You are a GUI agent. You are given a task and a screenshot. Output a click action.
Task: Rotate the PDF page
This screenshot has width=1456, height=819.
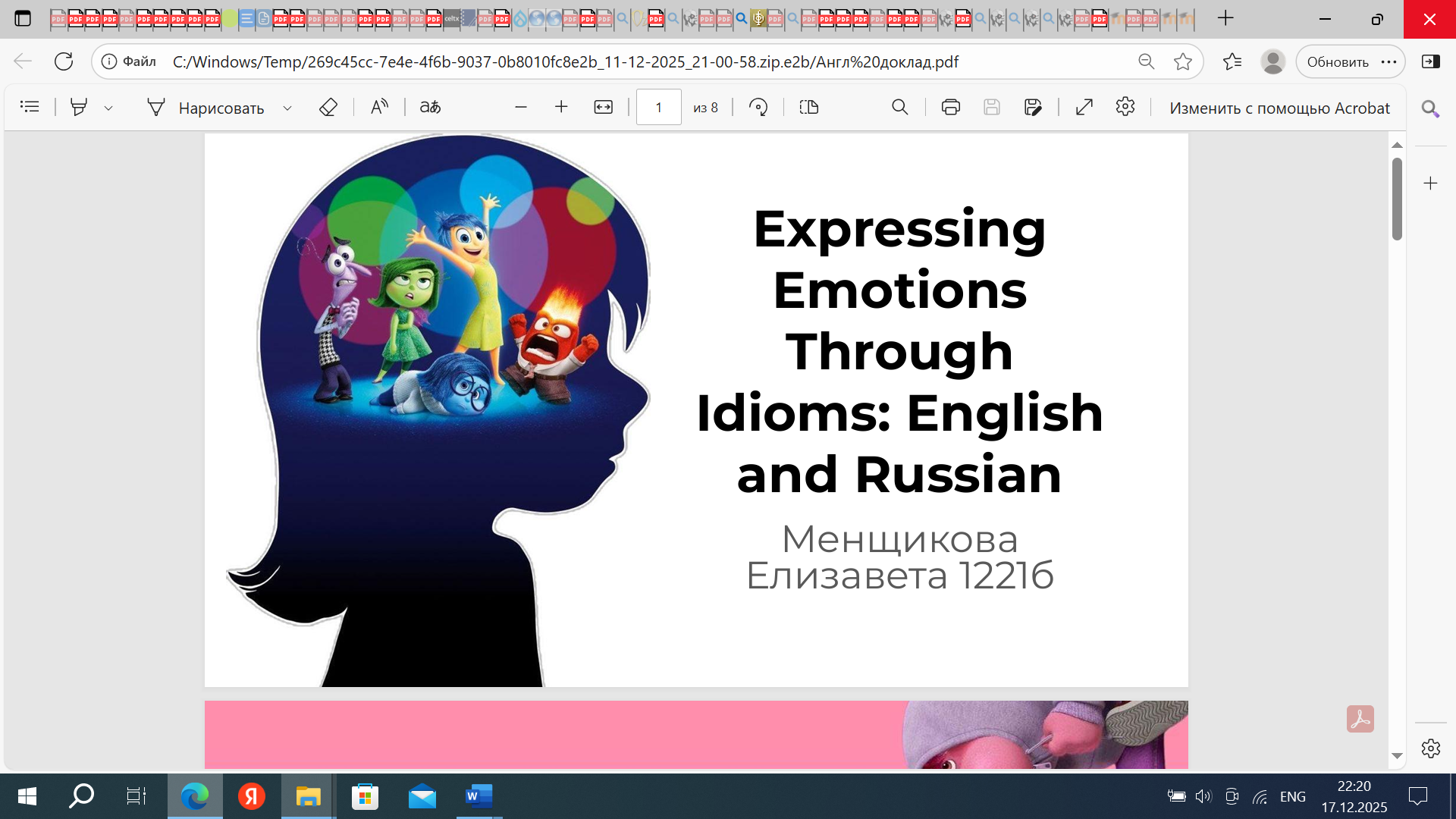click(x=758, y=107)
